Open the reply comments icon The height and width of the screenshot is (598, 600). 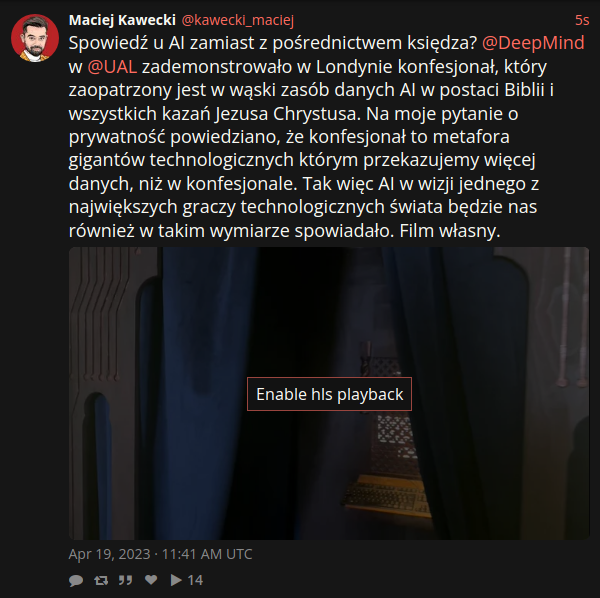coord(76,580)
